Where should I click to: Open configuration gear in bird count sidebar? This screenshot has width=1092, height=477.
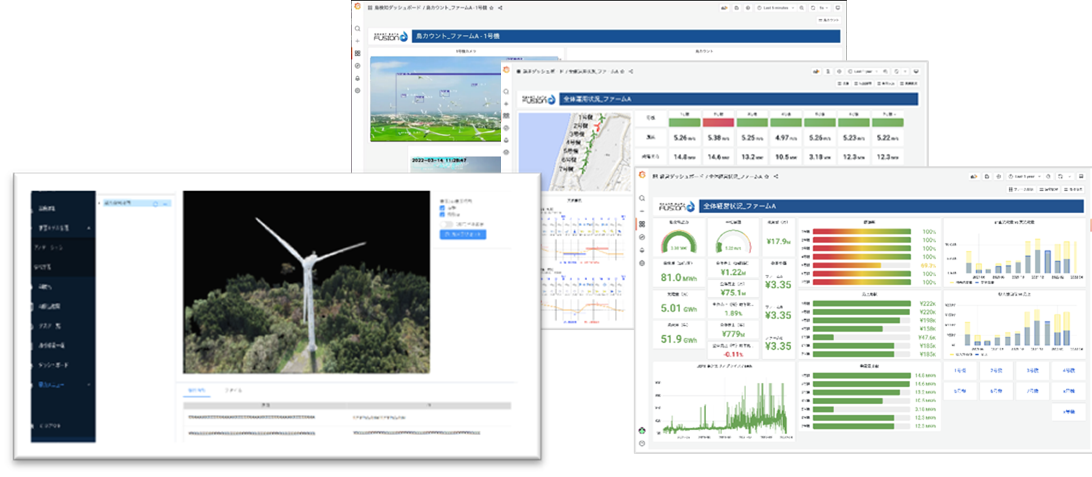[x=357, y=91]
